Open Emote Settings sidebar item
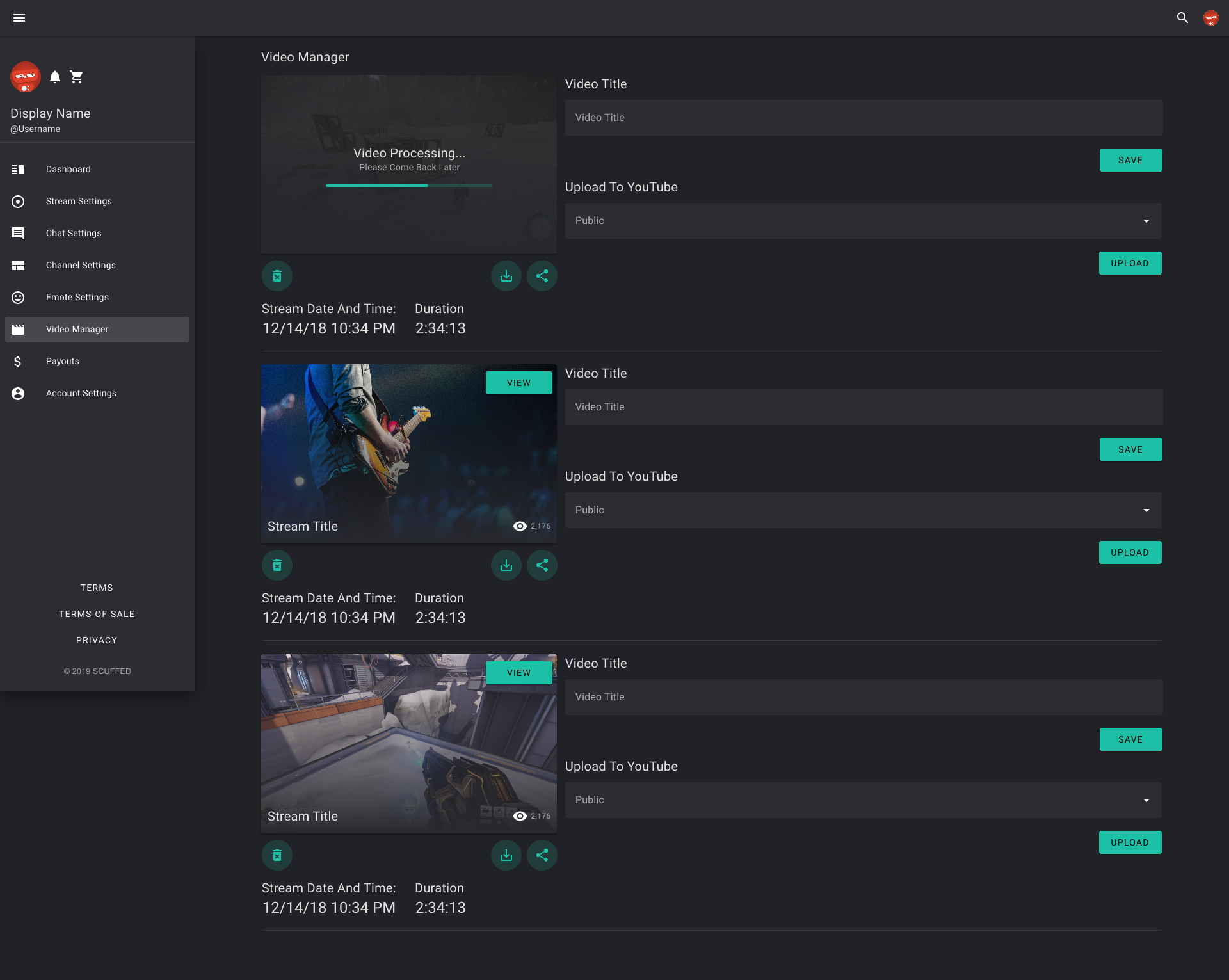1229x980 pixels. point(77,297)
